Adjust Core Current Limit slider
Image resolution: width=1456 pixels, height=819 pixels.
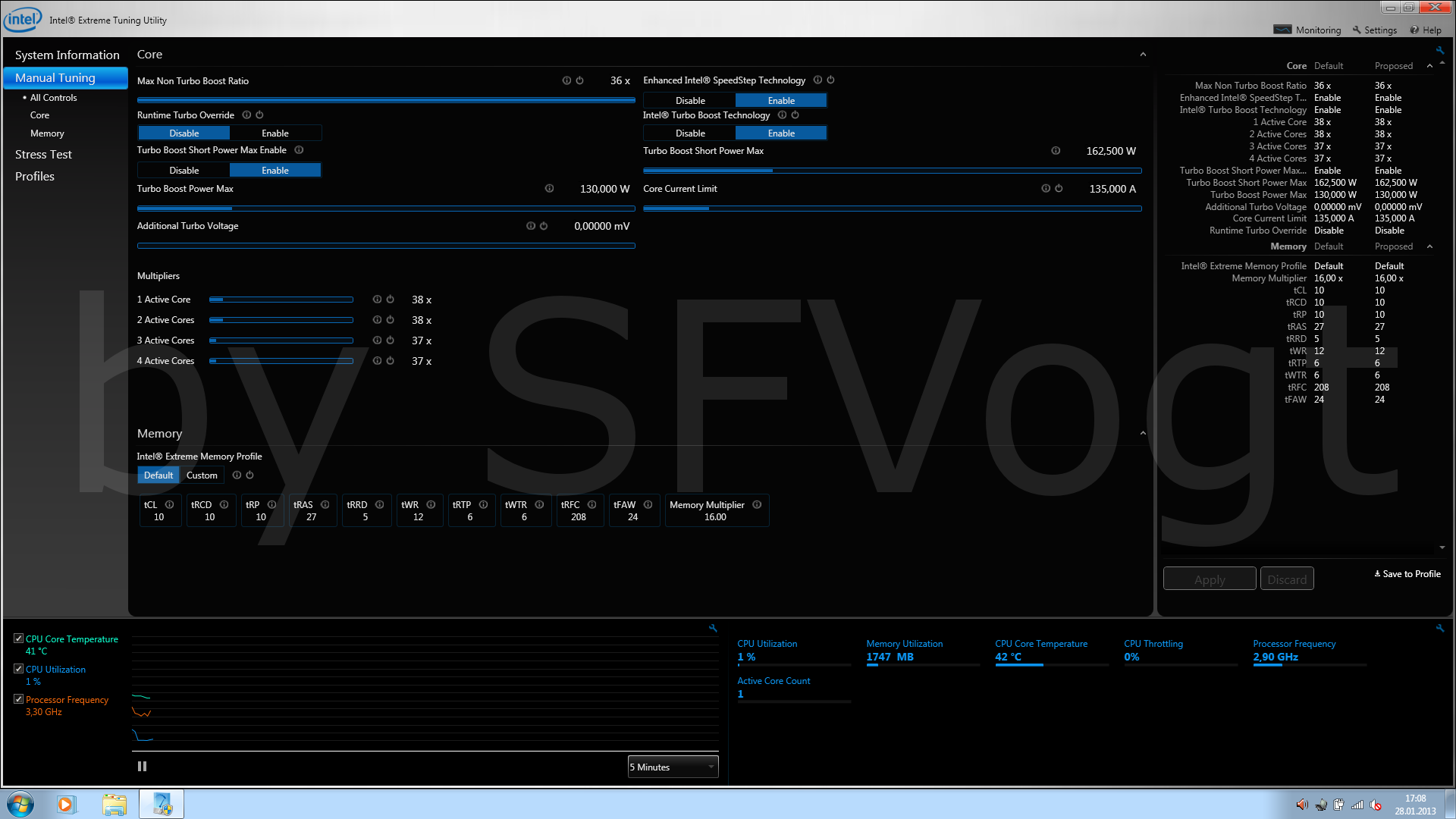[893, 209]
